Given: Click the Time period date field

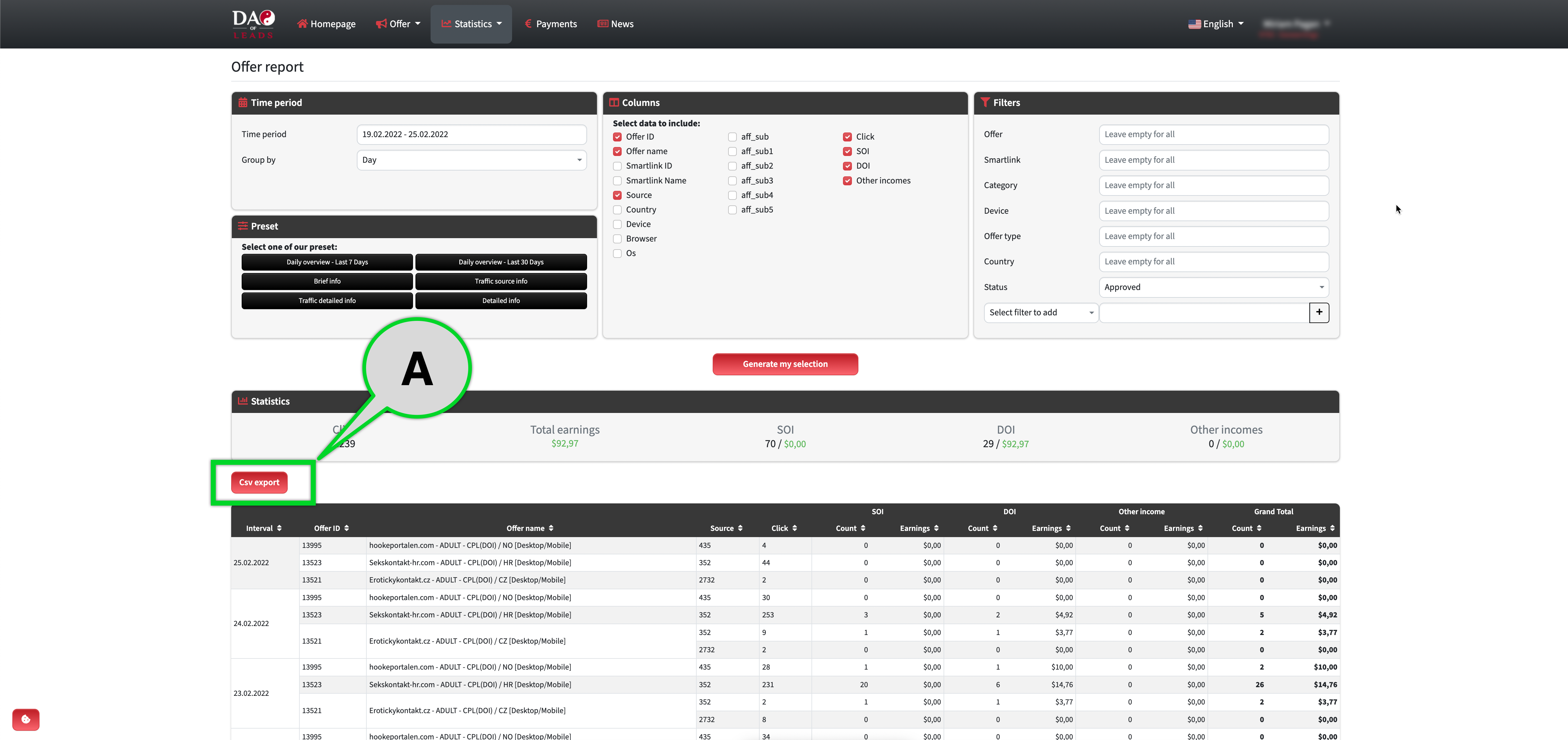Looking at the screenshot, I should 471,135.
